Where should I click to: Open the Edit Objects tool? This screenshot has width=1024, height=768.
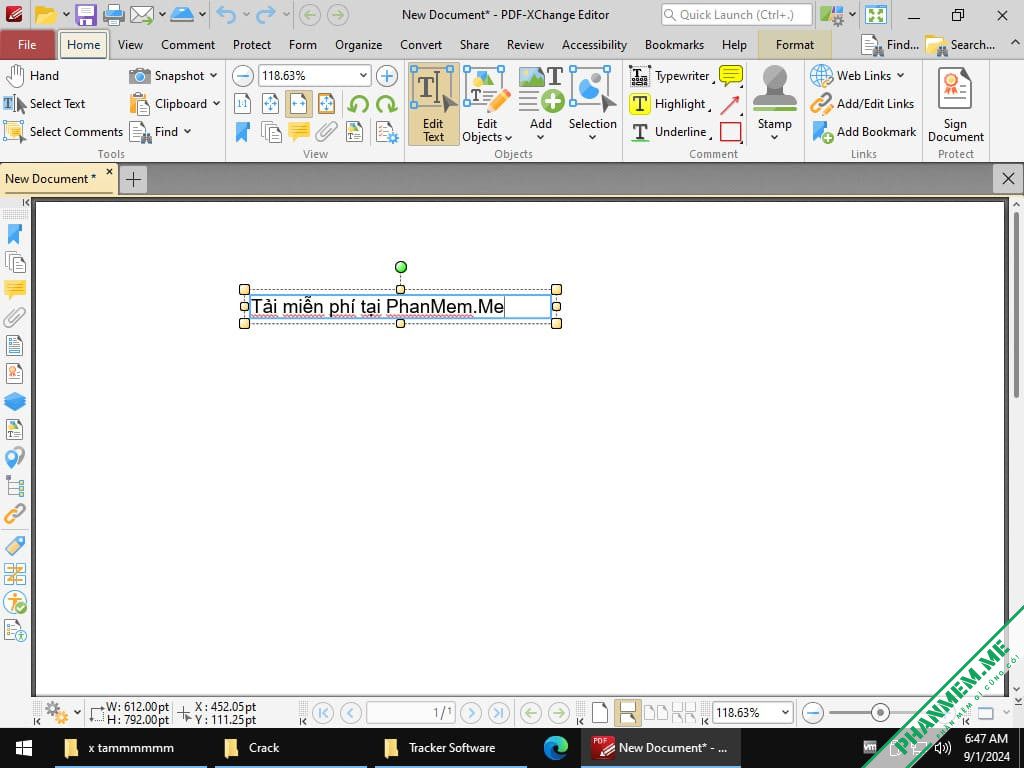487,104
